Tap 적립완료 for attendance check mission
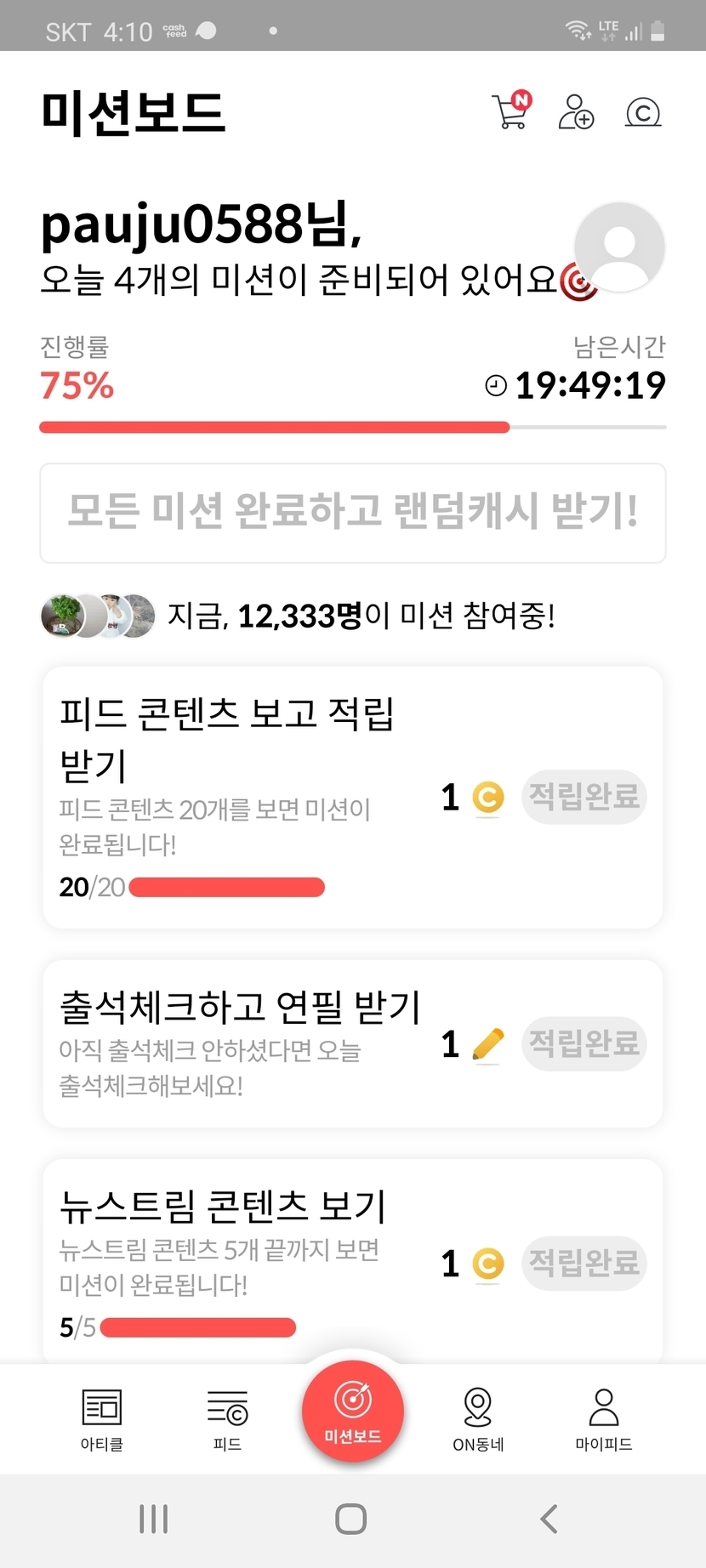 pos(584,1043)
